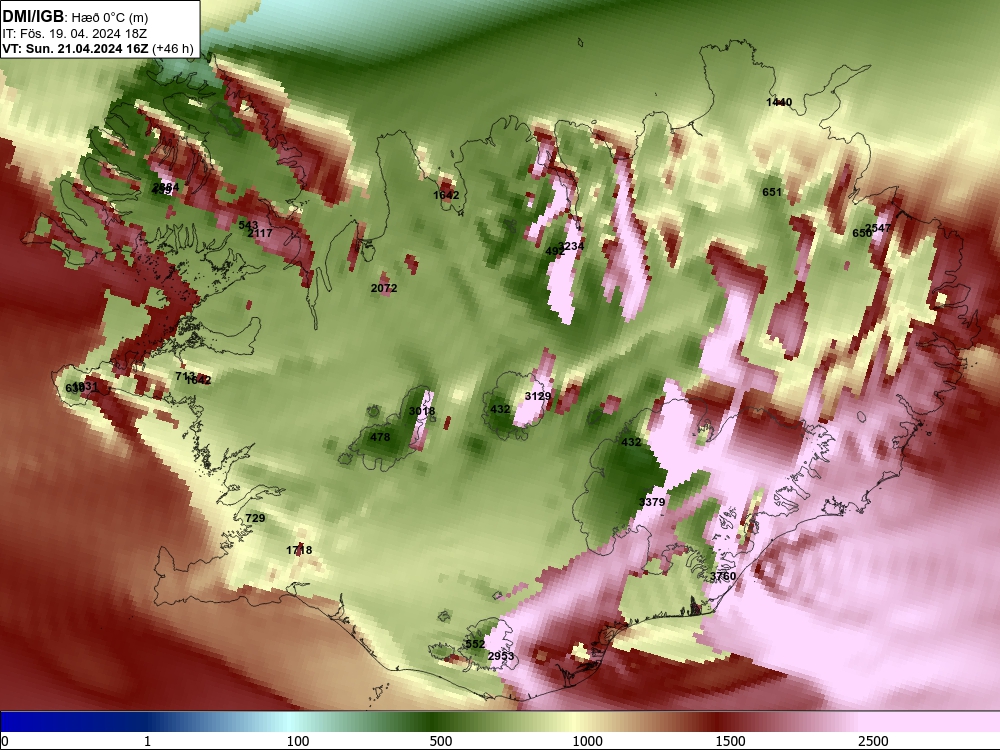The width and height of the screenshot is (1000, 750).
Task: Click the 3018 value on the map
Action: click(422, 411)
